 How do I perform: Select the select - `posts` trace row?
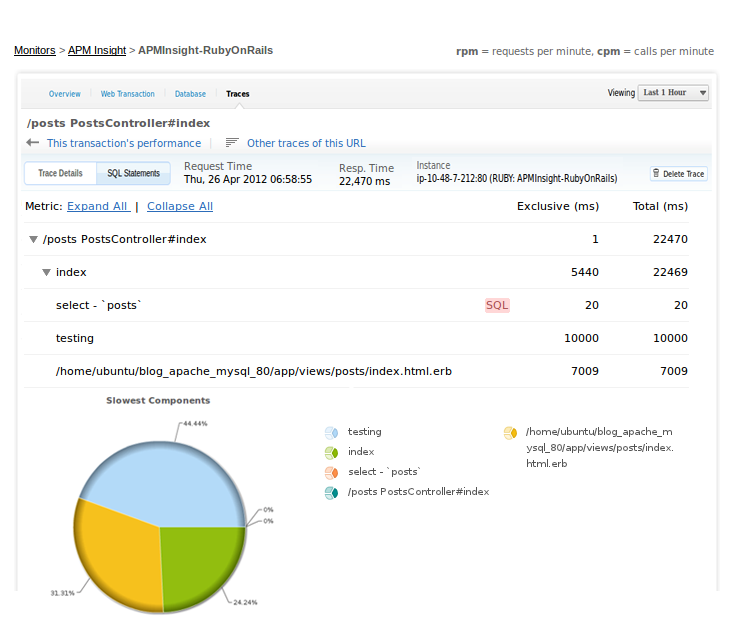pos(356,305)
